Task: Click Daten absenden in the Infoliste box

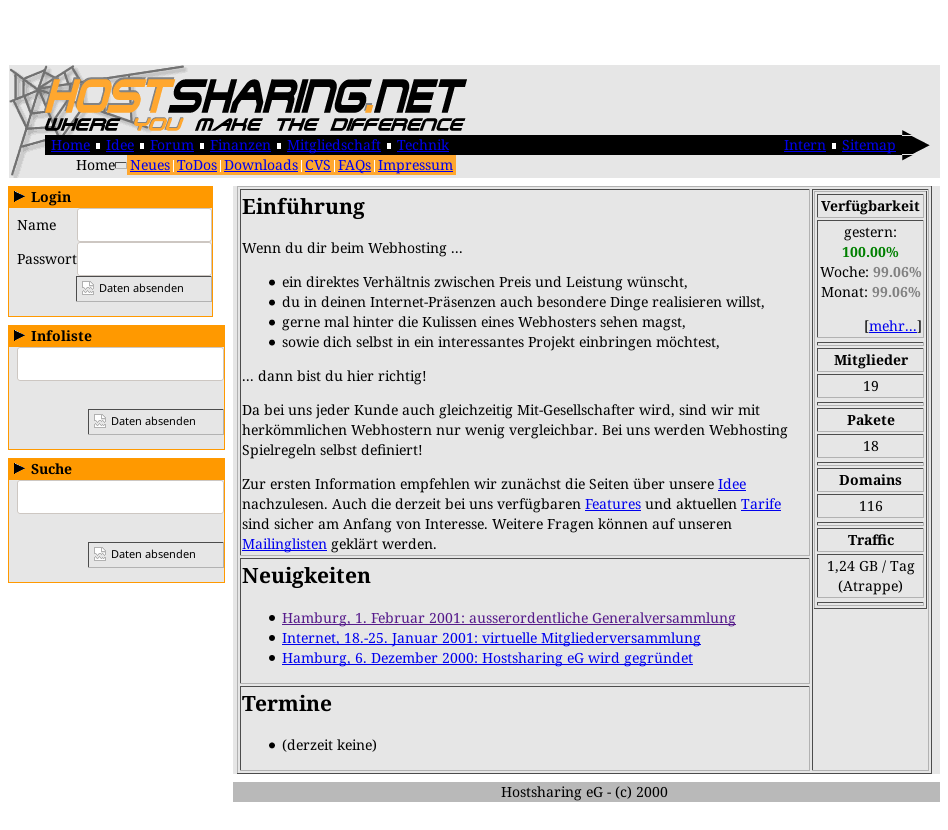Action: (x=156, y=421)
